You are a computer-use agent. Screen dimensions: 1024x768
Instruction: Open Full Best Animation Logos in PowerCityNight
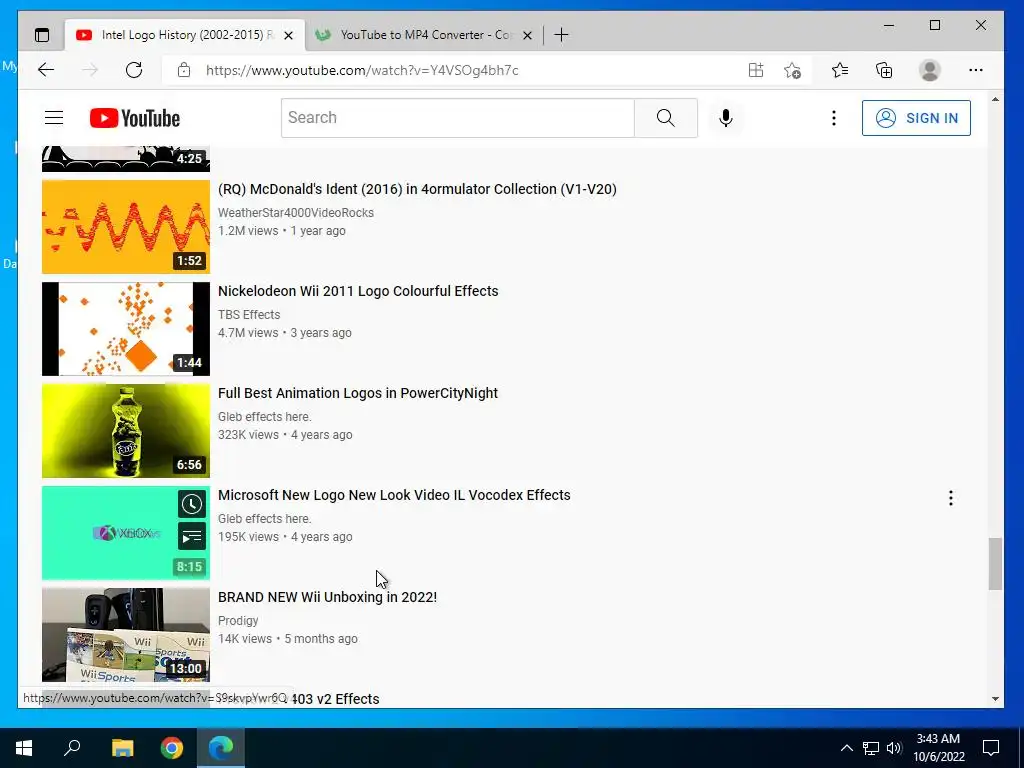(x=358, y=392)
